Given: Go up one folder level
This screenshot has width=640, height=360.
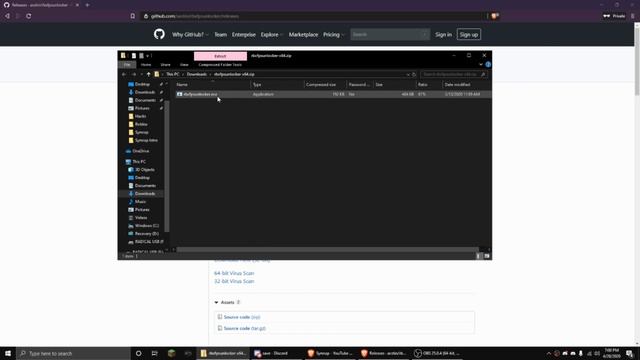Looking at the screenshot, I should pos(149,74).
